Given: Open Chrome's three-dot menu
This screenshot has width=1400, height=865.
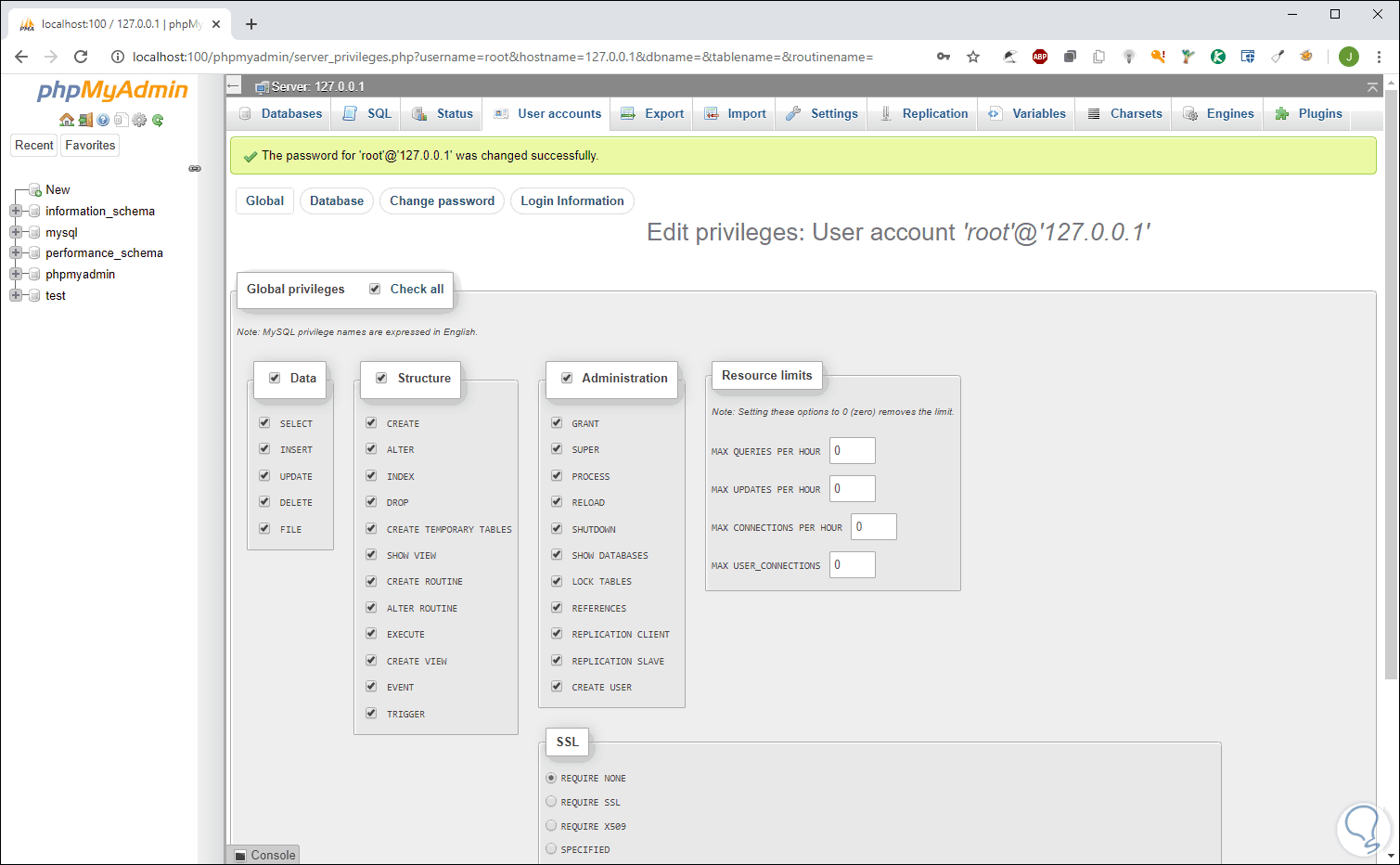Looking at the screenshot, I should pyautogui.click(x=1378, y=57).
